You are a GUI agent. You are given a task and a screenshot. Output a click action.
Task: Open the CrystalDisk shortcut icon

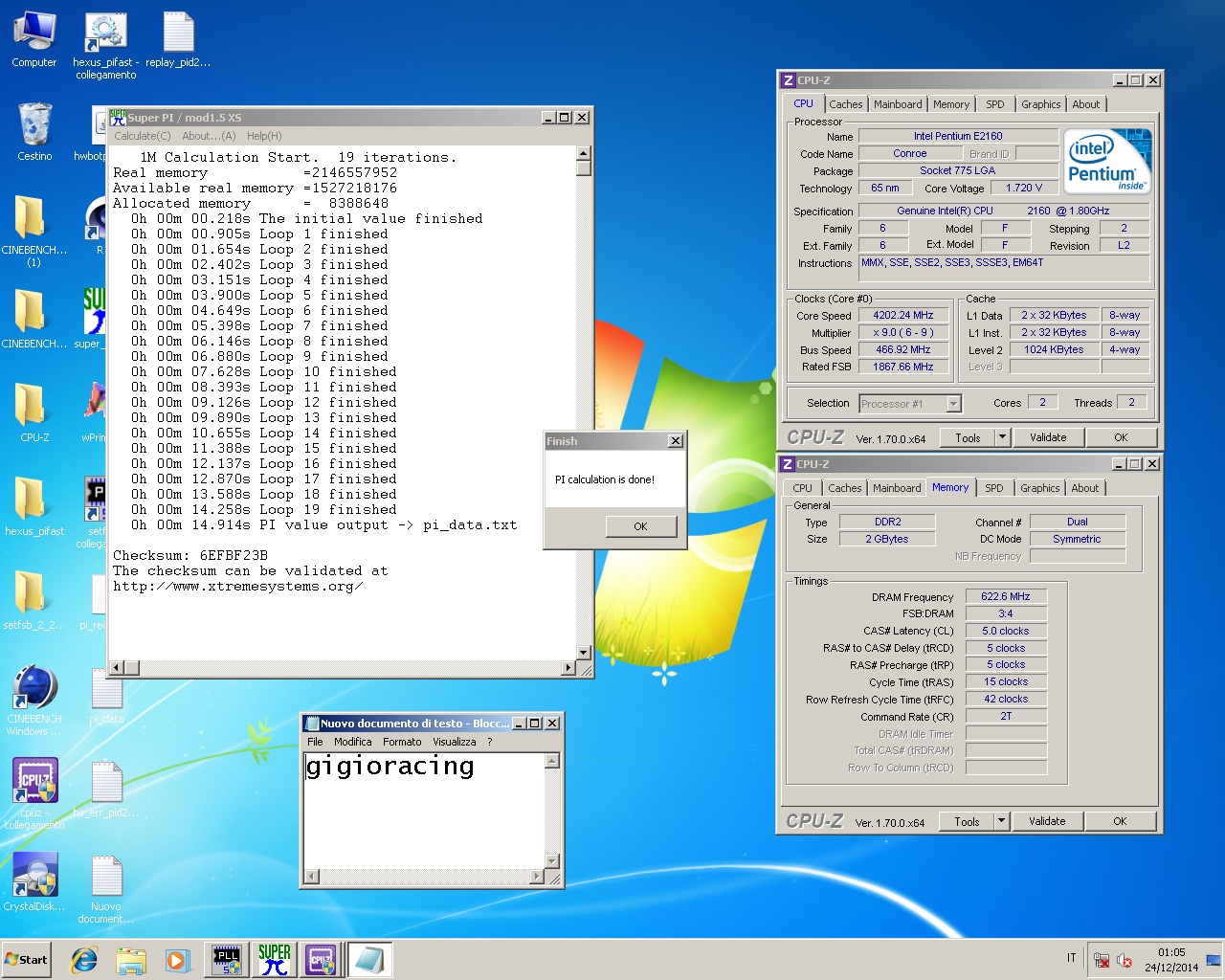[34, 882]
